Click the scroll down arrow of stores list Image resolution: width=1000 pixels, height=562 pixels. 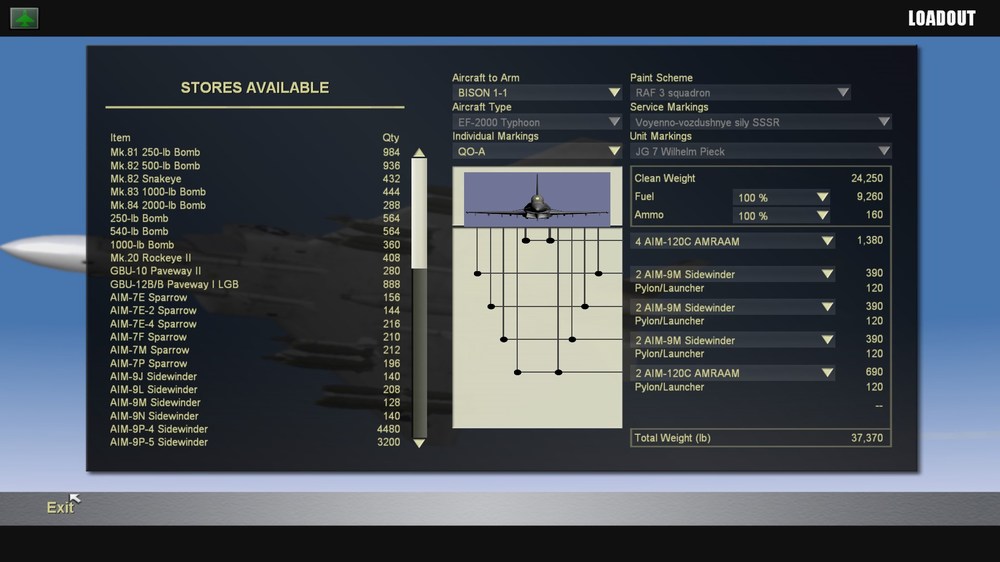click(419, 443)
